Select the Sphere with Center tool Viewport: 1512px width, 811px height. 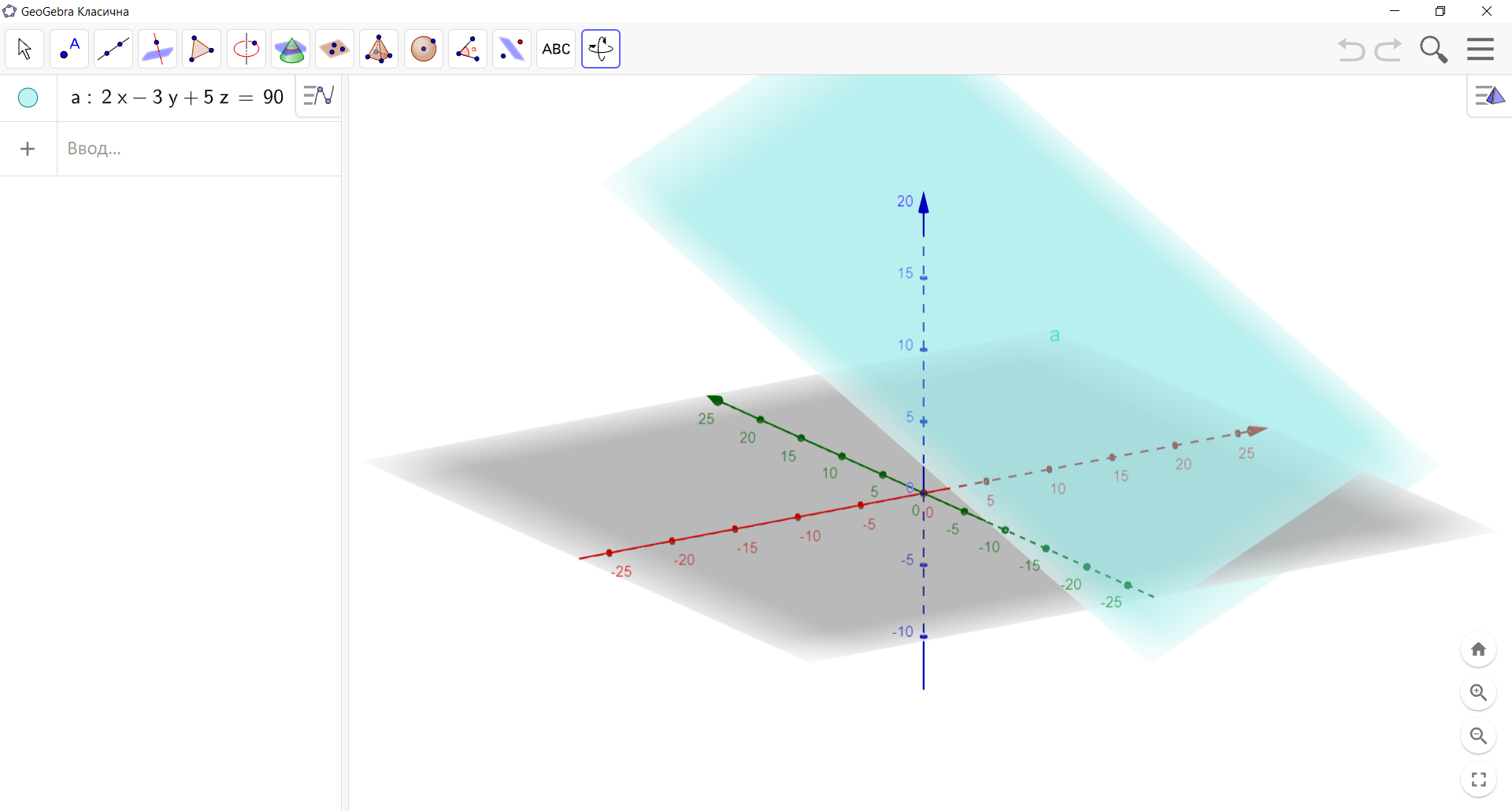coord(424,49)
